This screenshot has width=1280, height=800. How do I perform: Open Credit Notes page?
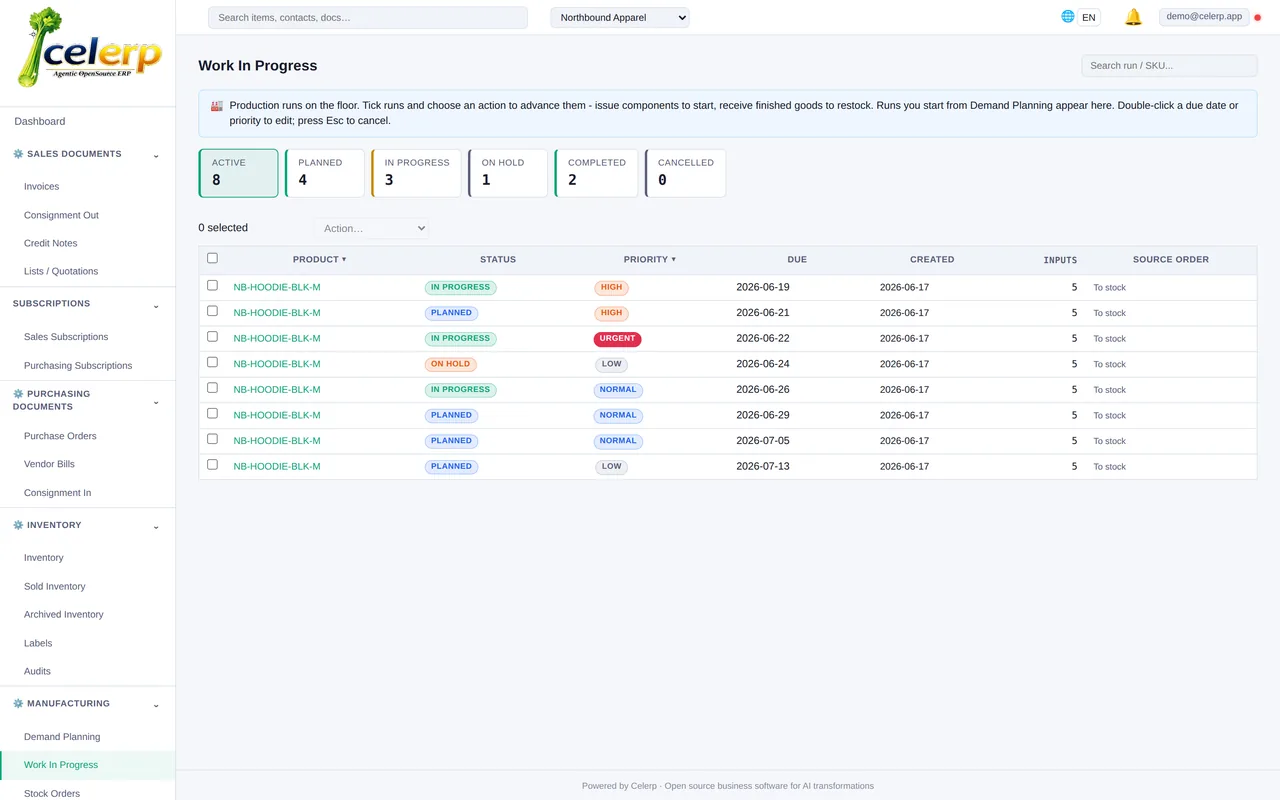(50, 243)
